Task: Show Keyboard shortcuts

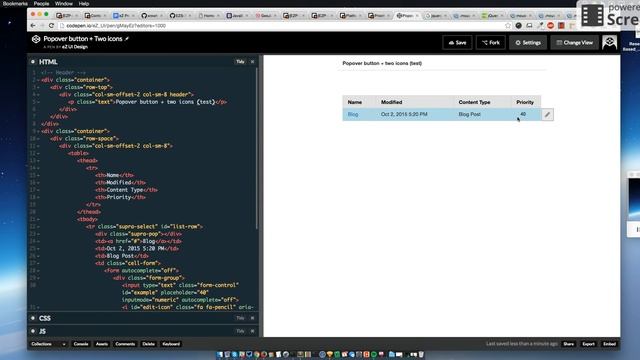Action: [x=171, y=344]
